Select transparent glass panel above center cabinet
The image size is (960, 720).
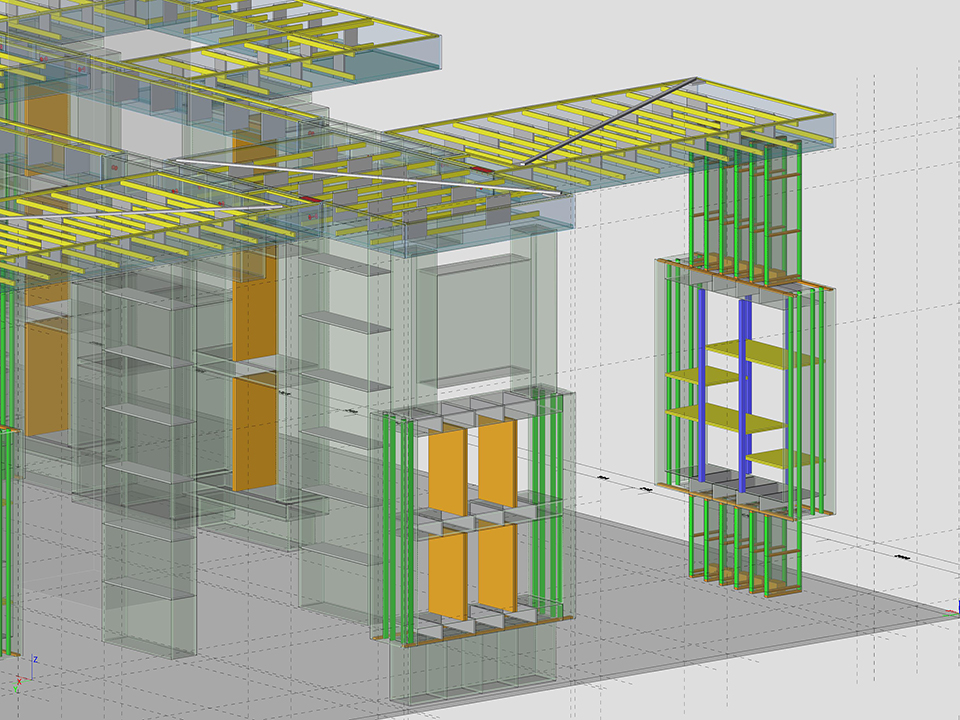[470, 320]
